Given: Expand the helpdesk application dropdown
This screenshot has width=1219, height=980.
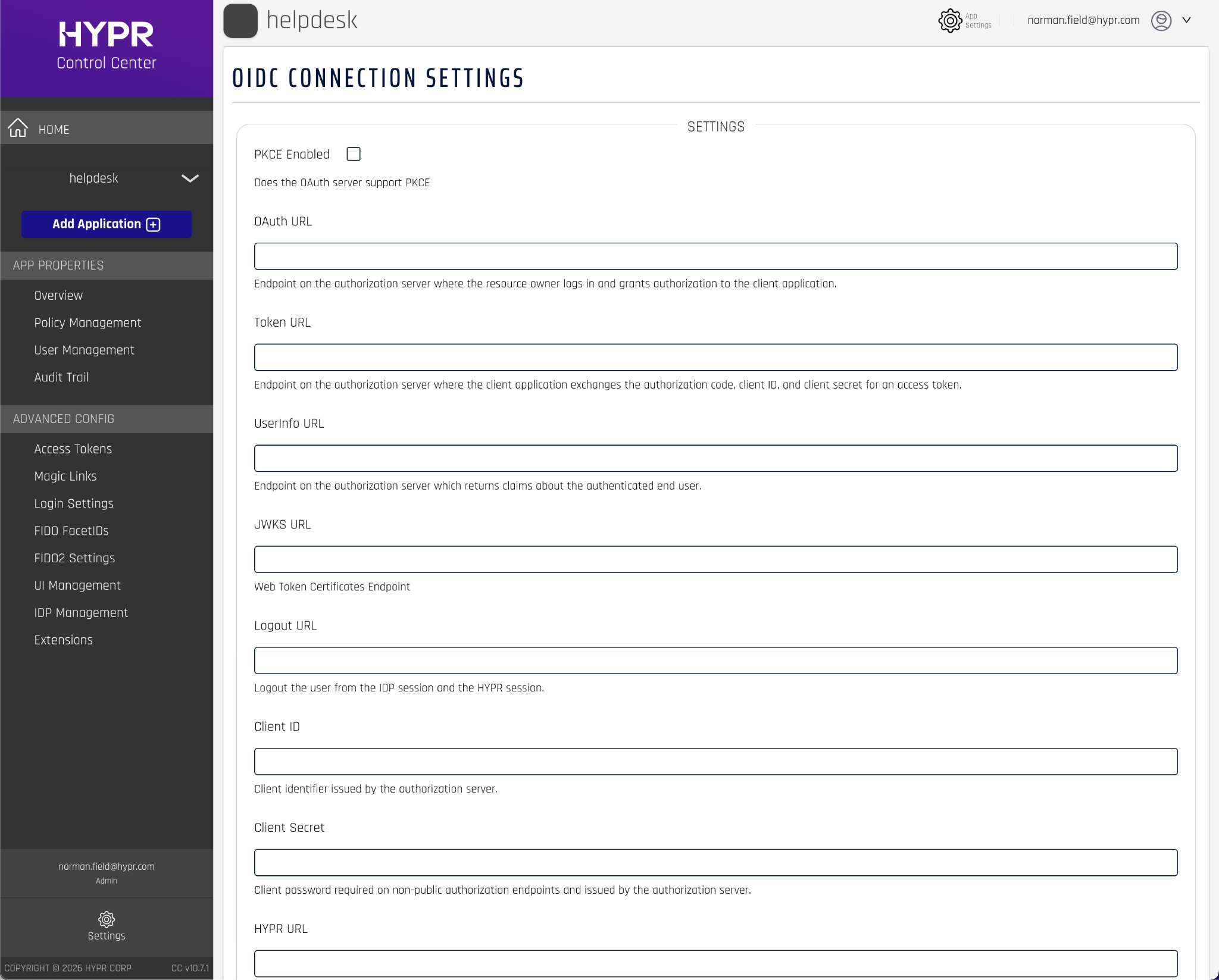Looking at the screenshot, I should [x=188, y=178].
